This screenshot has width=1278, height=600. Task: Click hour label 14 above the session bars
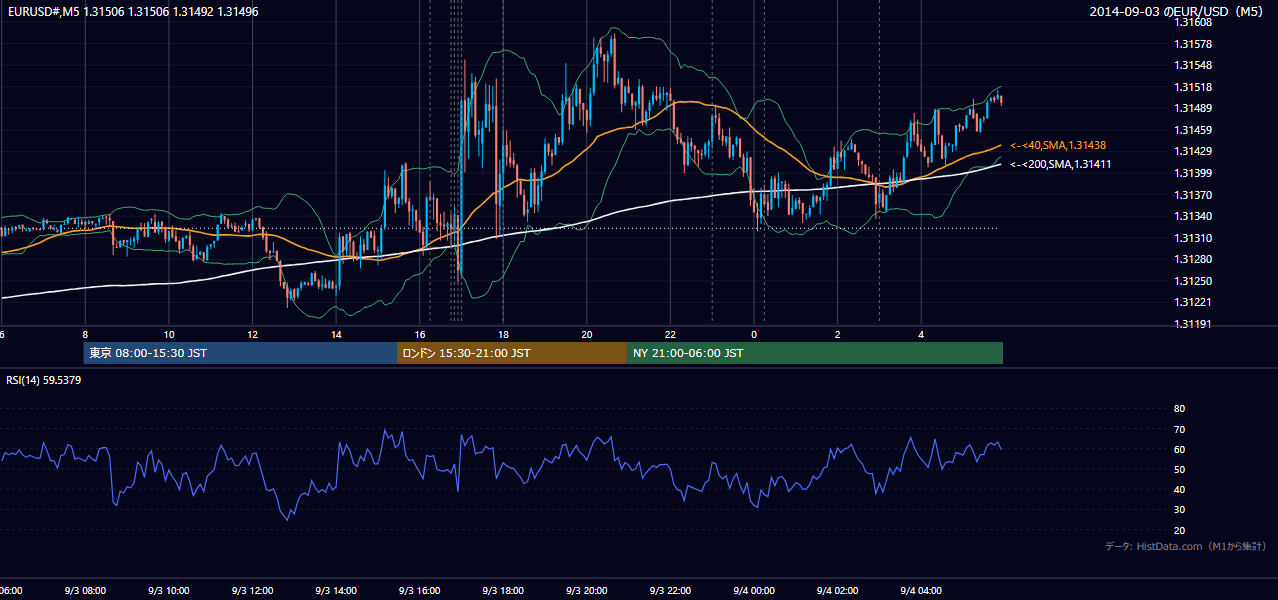point(337,334)
